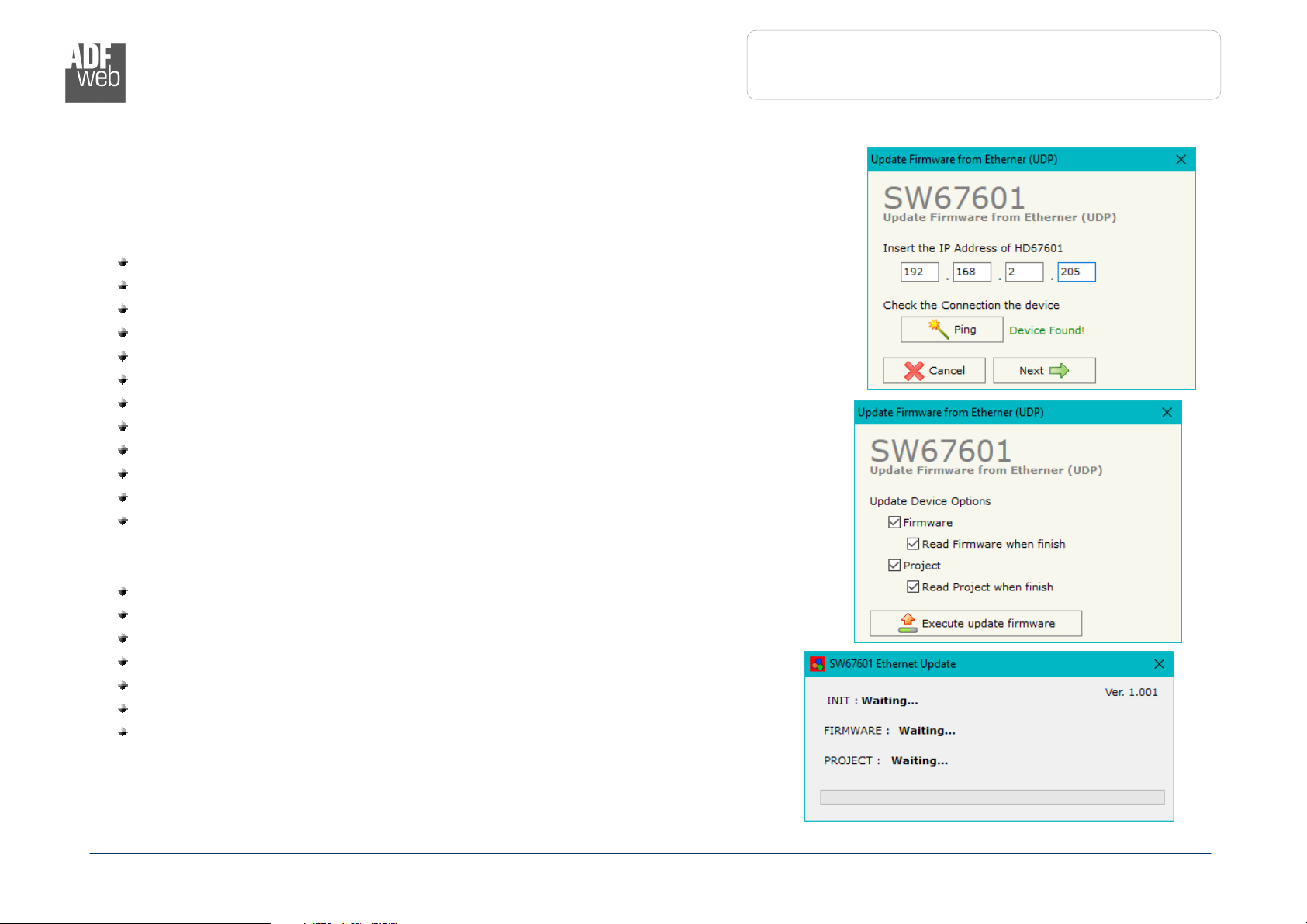Toggle Read Firmware when finish checkbox
The height and width of the screenshot is (924, 1307).
tap(913, 544)
